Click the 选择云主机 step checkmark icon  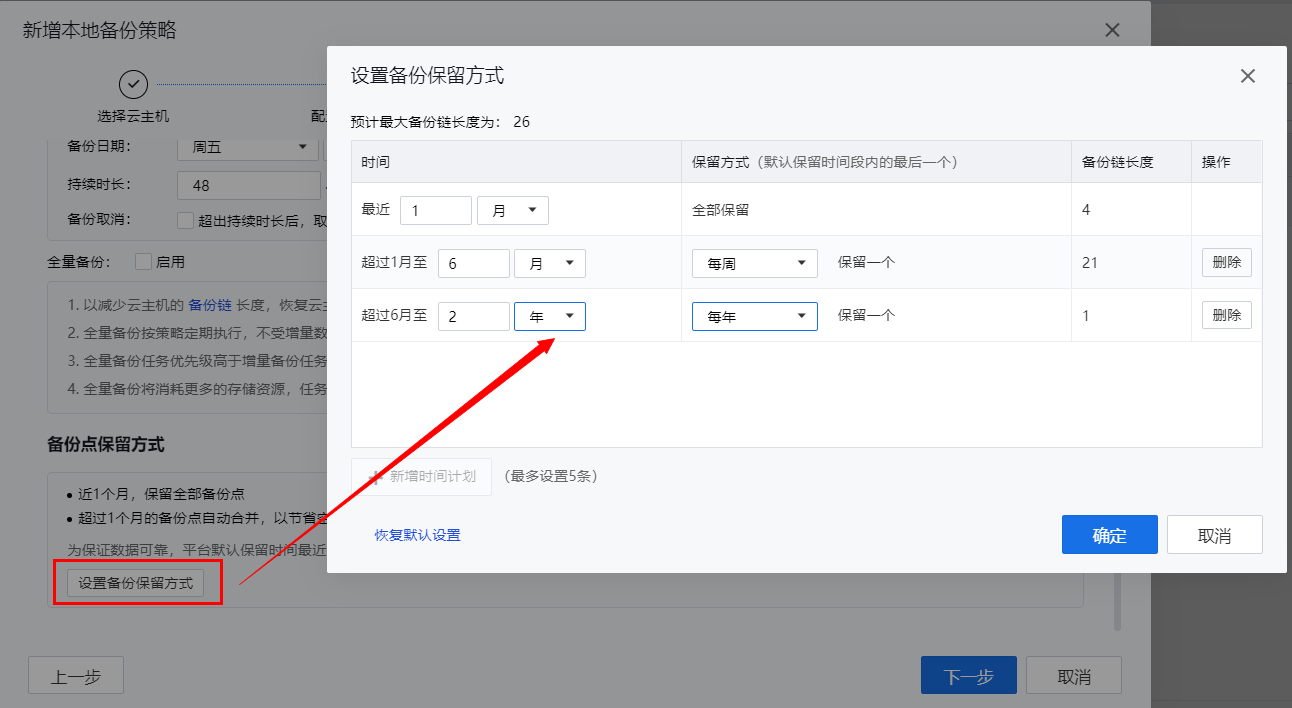click(x=133, y=84)
